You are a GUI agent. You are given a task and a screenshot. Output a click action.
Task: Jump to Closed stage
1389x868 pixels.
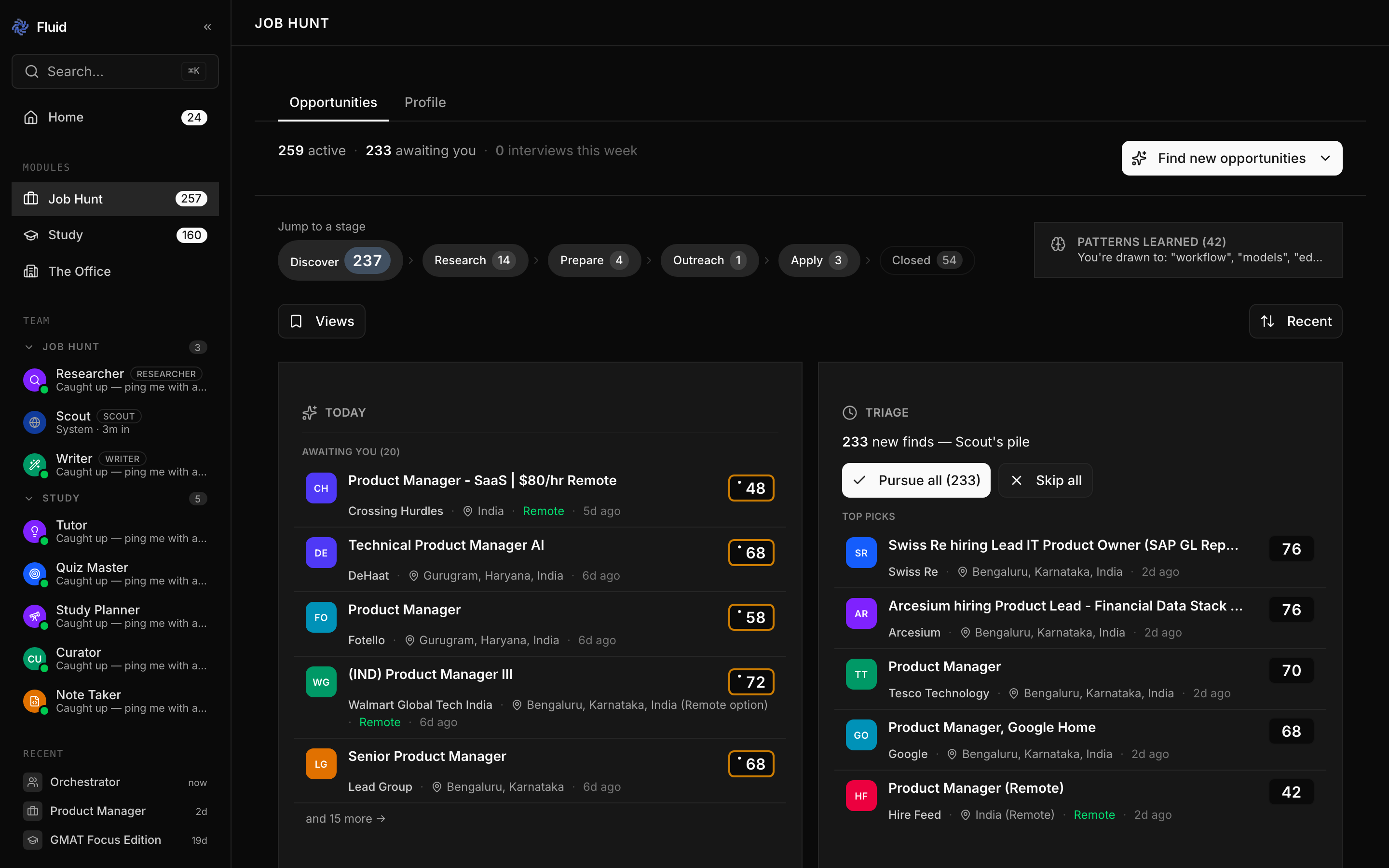(927, 260)
